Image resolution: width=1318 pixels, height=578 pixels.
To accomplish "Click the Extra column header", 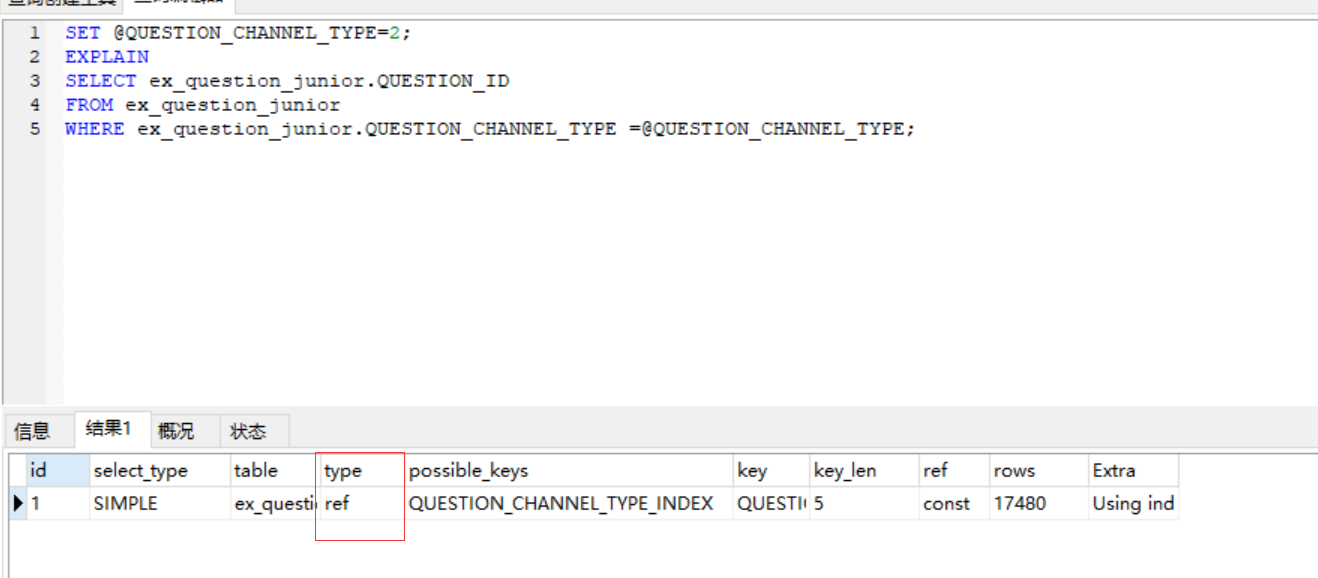I will point(1133,470).
